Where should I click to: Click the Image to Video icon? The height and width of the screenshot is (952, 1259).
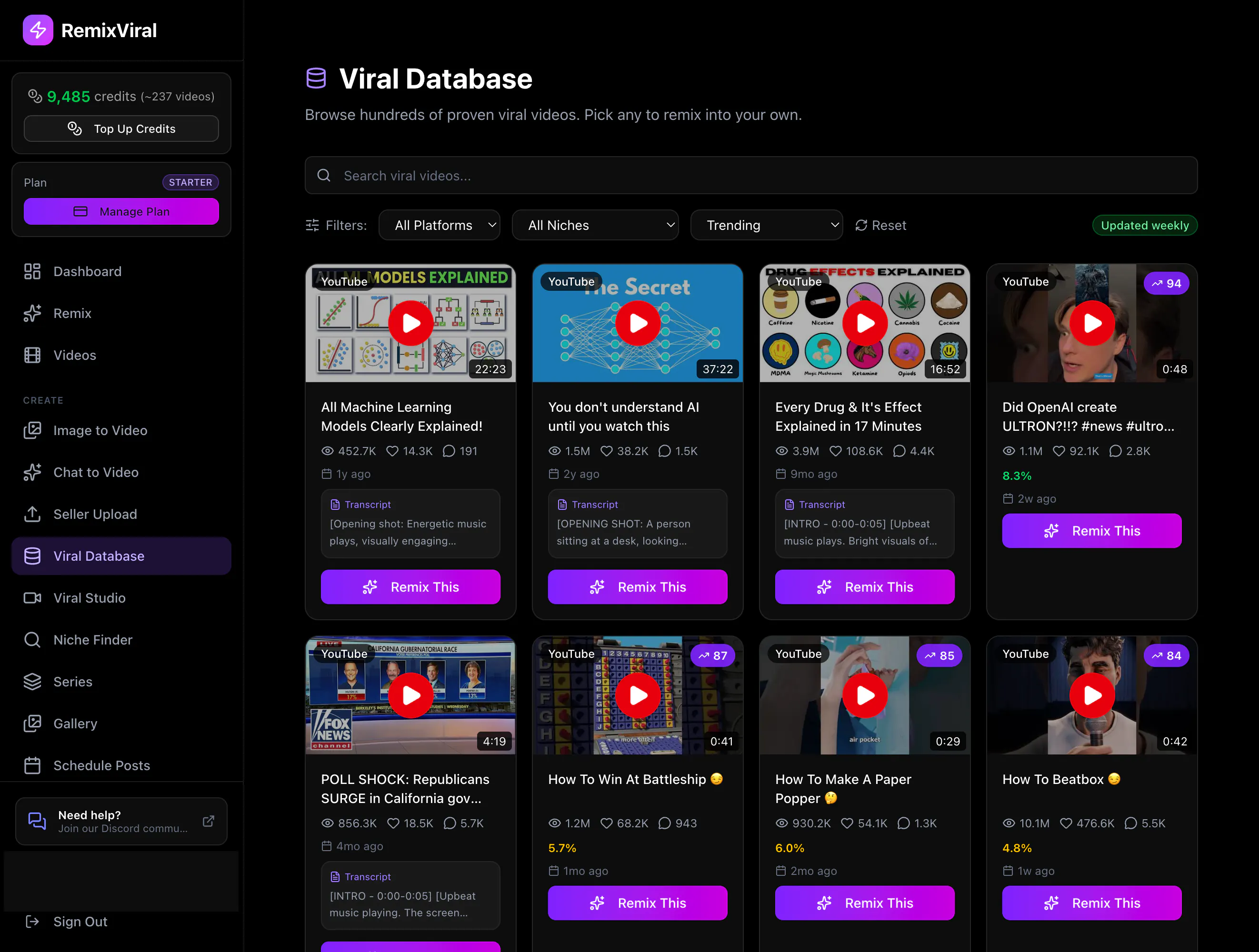point(32,430)
